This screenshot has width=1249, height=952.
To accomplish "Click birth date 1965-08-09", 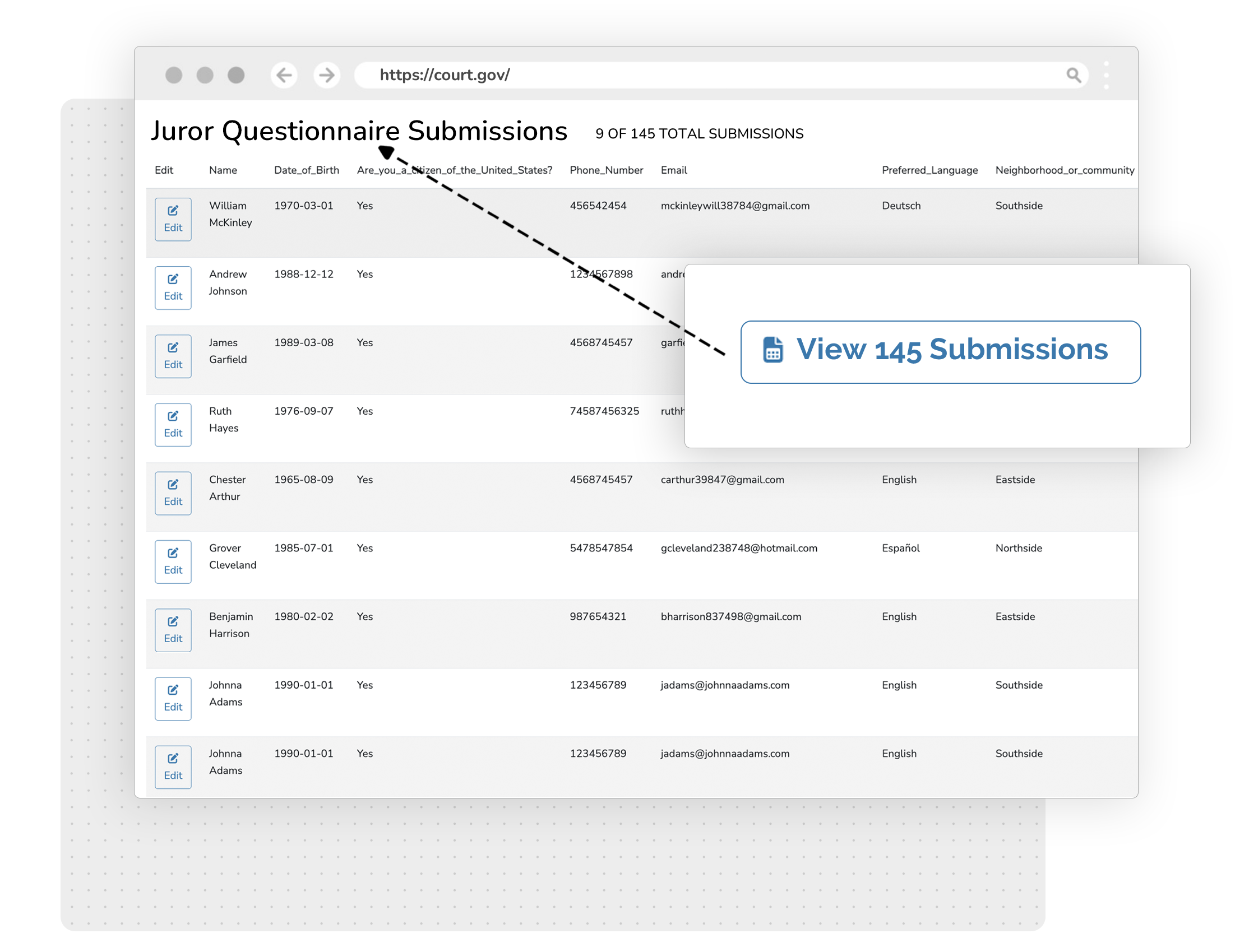I will [304, 480].
